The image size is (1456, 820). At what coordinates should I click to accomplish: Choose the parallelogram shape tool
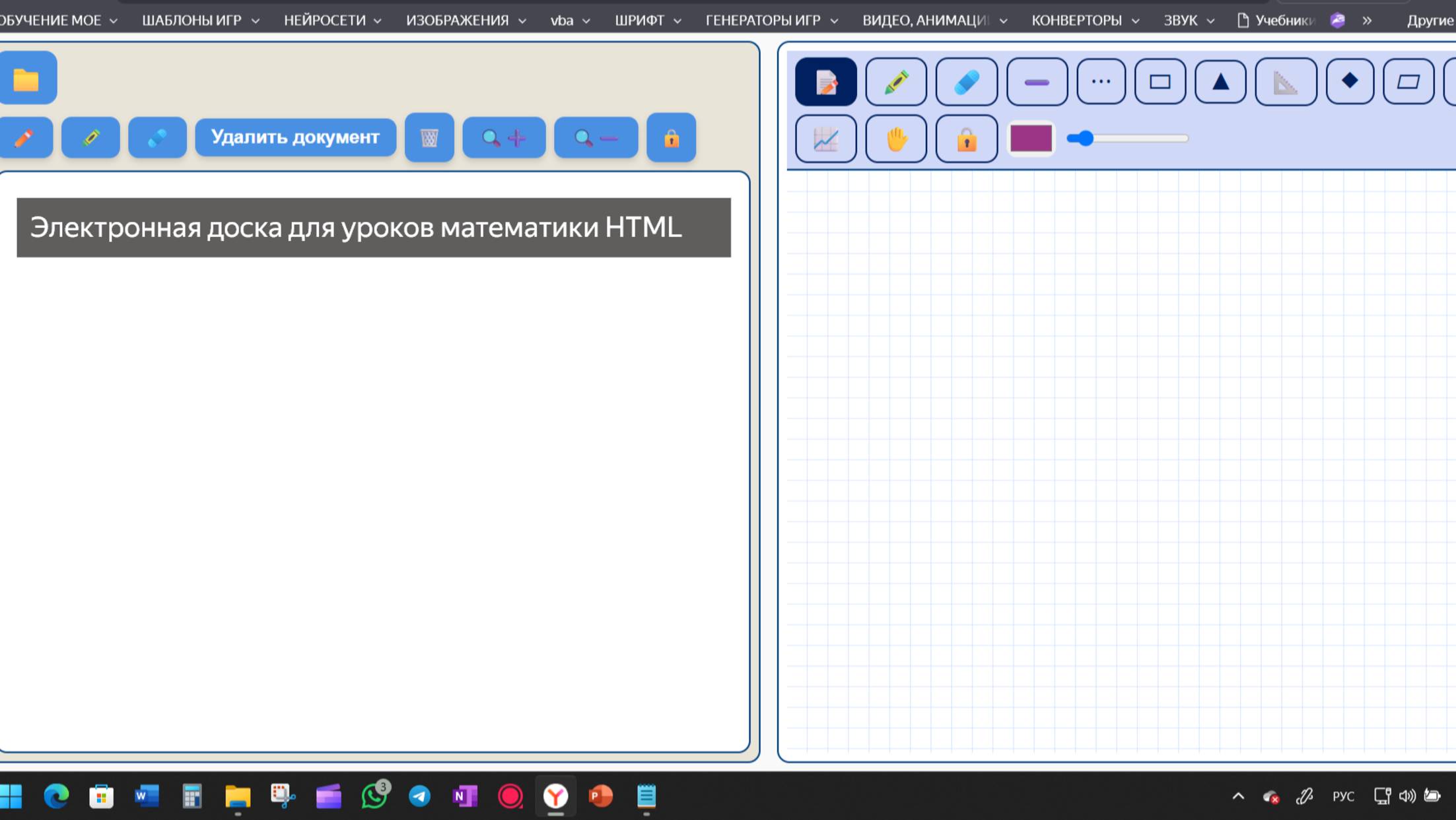[x=1408, y=82]
